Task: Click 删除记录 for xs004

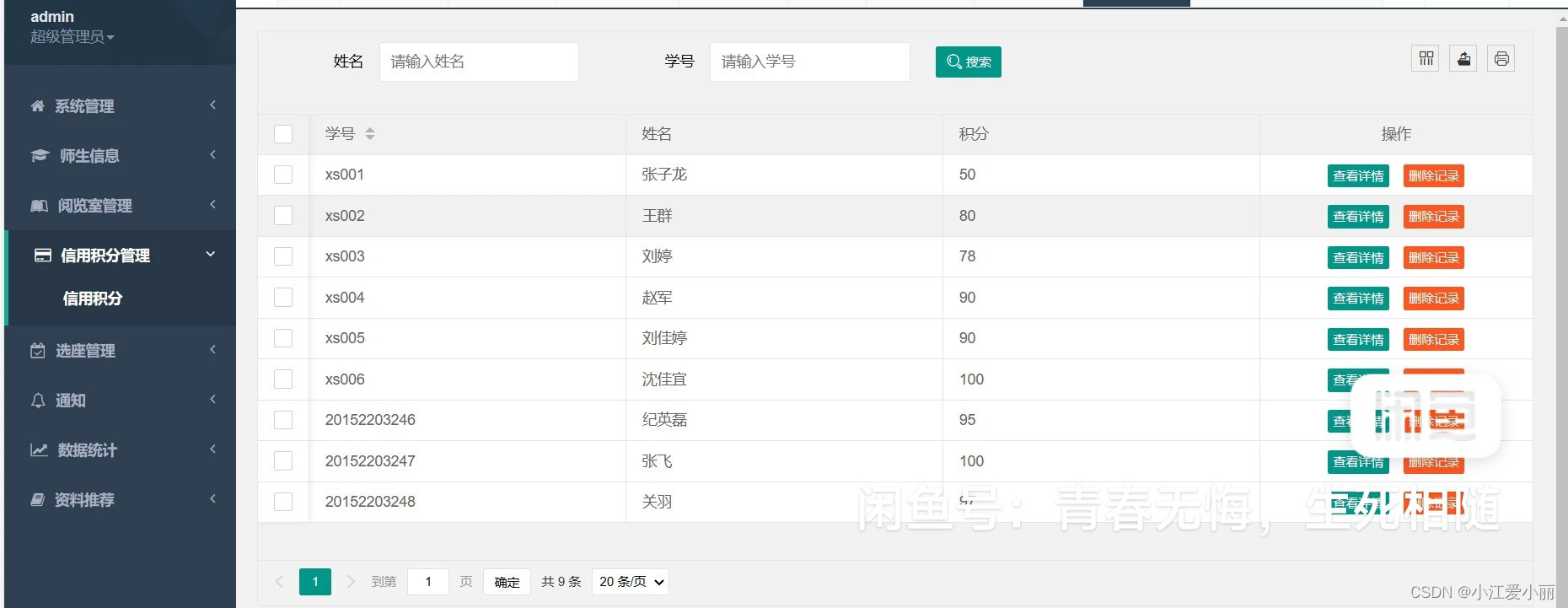Action: 1434,299
